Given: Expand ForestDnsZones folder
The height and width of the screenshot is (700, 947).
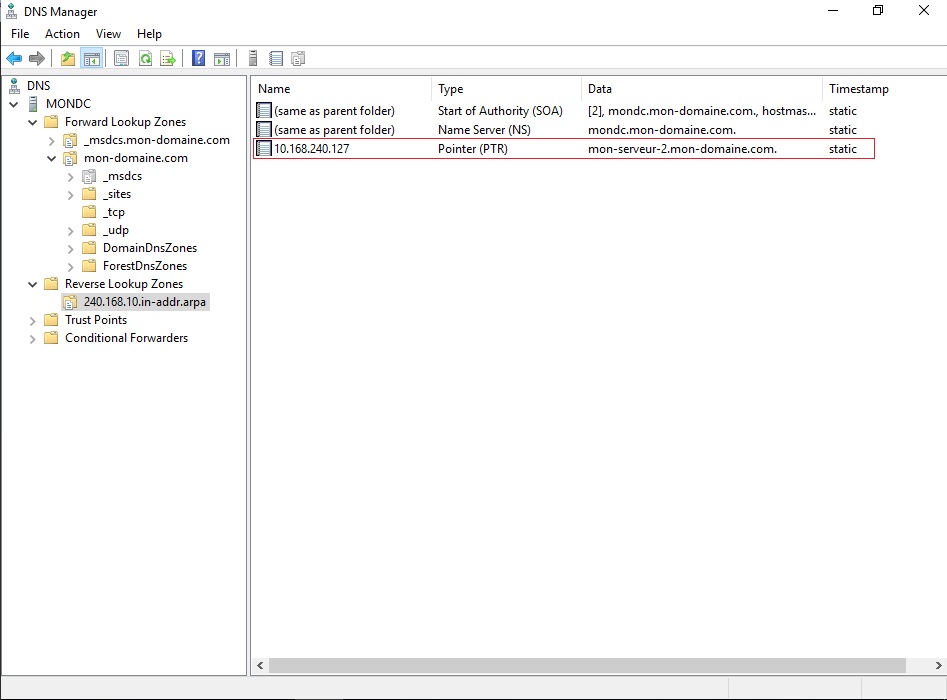Looking at the screenshot, I should [71, 266].
